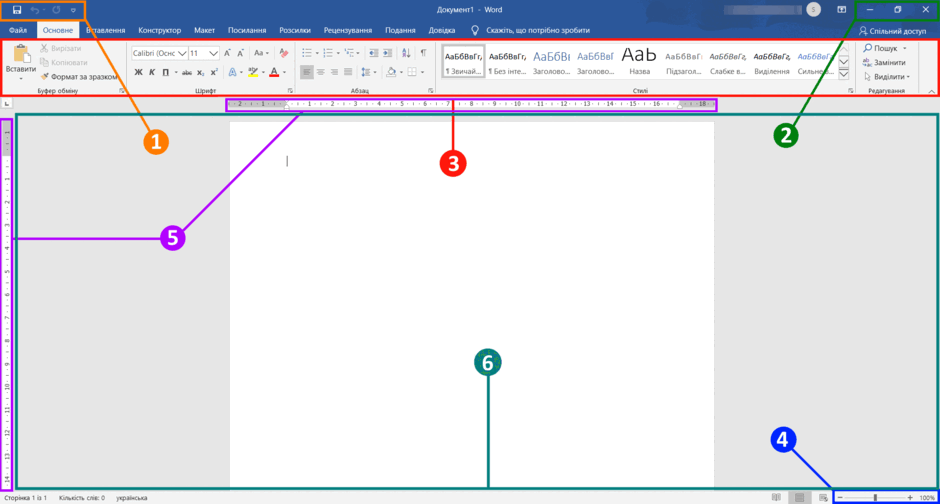Decrease paragraph indent icon
The width and height of the screenshot is (940, 504).
coord(373,53)
